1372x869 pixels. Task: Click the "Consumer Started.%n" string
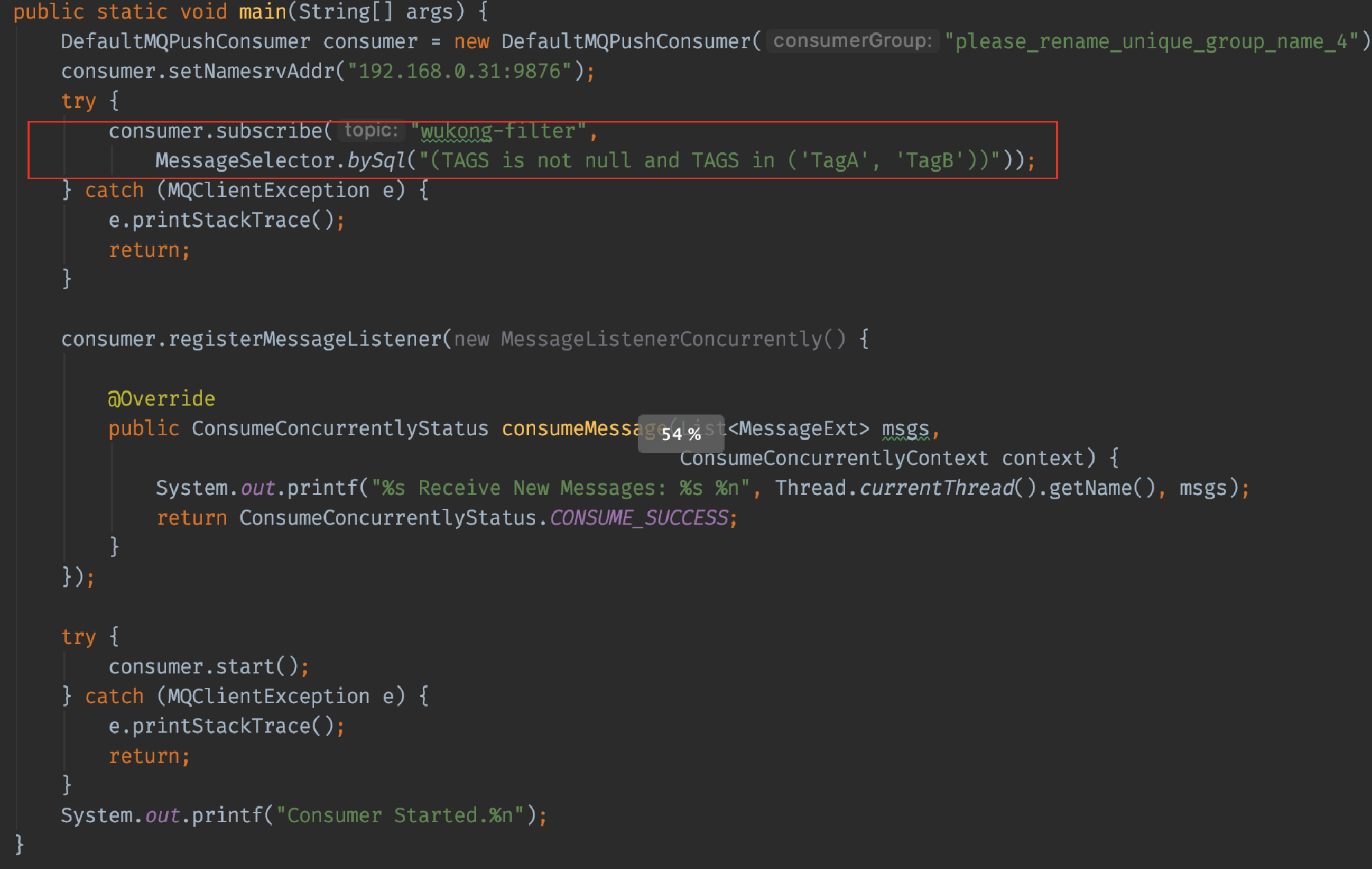399,815
